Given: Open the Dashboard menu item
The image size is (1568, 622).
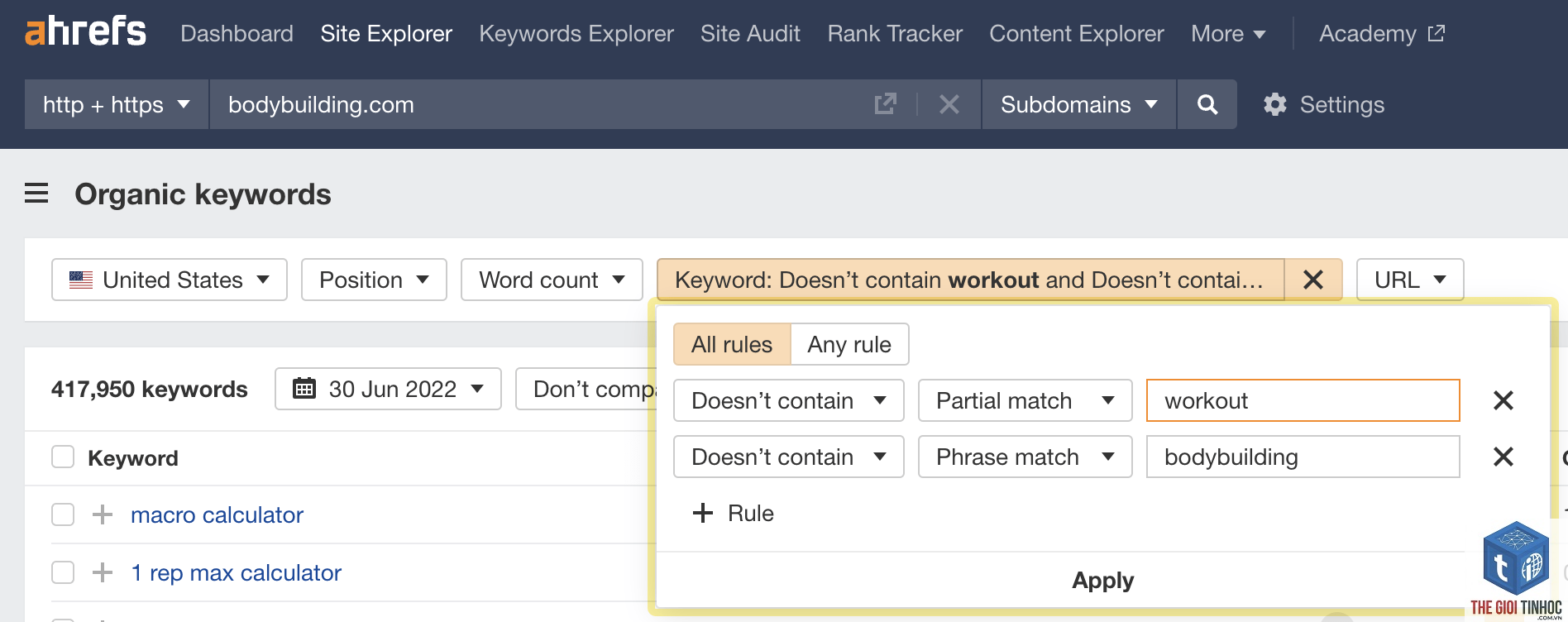Looking at the screenshot, I should click(237, 33).
